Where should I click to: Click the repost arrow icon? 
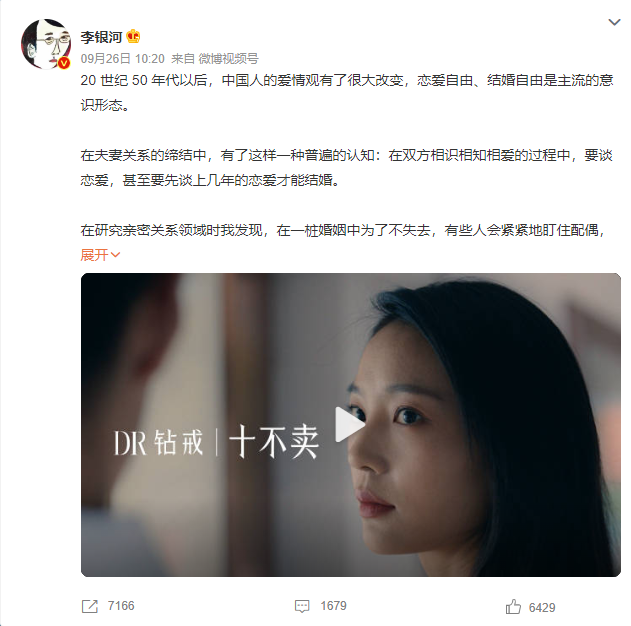89,606
